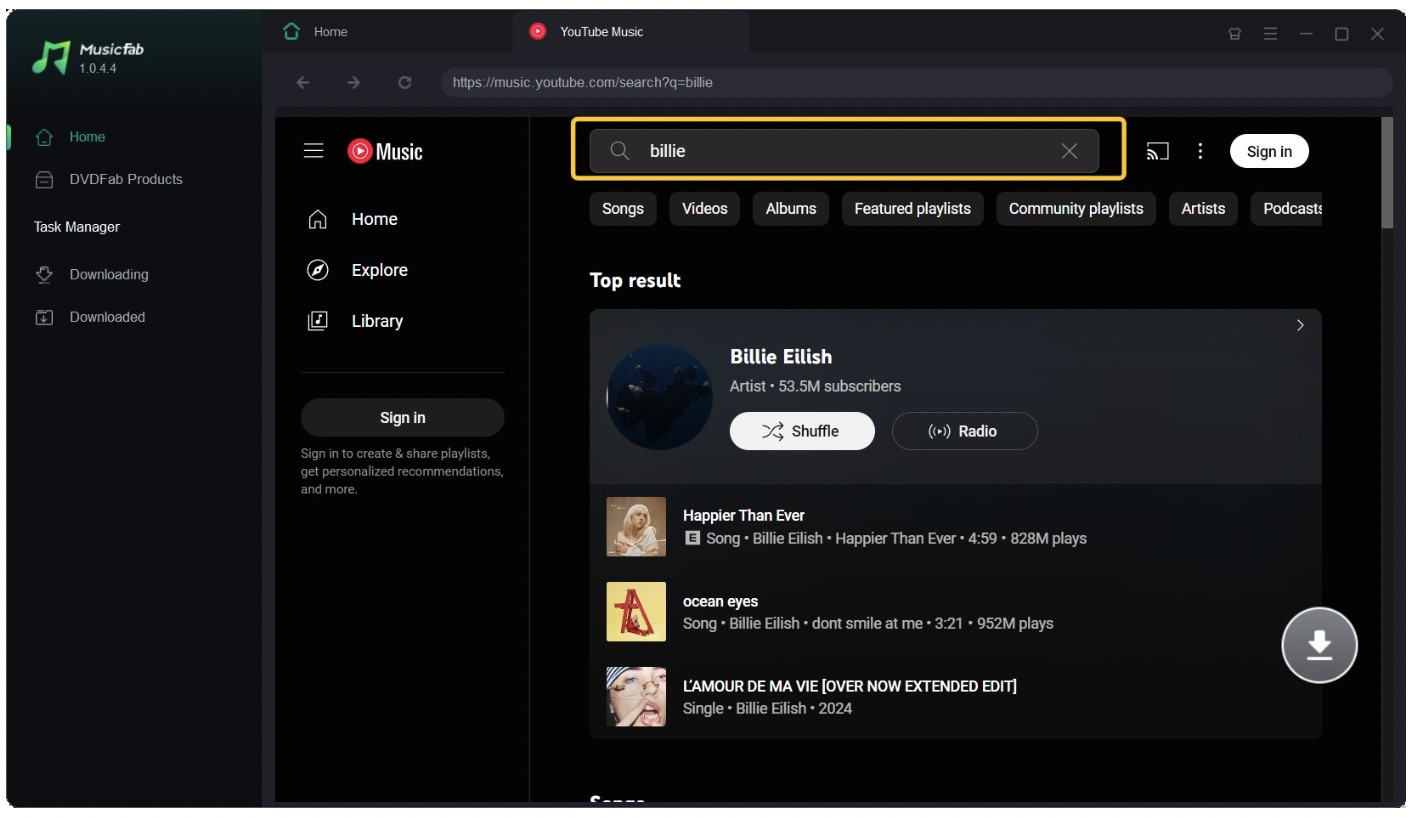Filter results by Videos
This screenshot has width=1416, height=818.
pyautogui.click(x=705, y=208)
